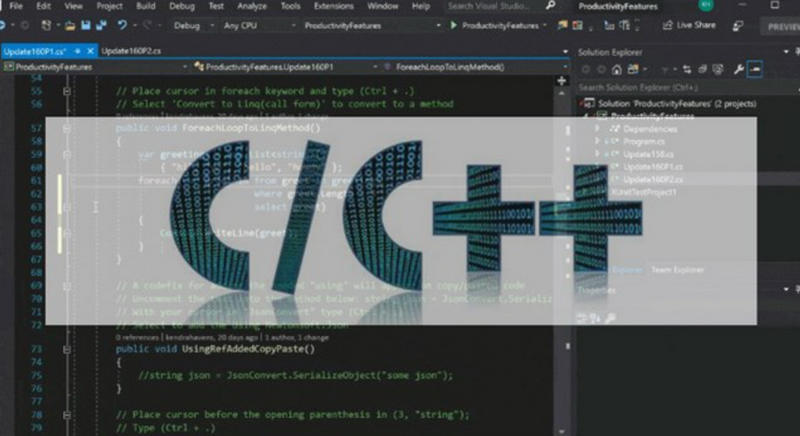Click the '1 author, 1 change' CodeLens link
The height and width of the screenshot is (436, 800).
[x=296, y=338]
